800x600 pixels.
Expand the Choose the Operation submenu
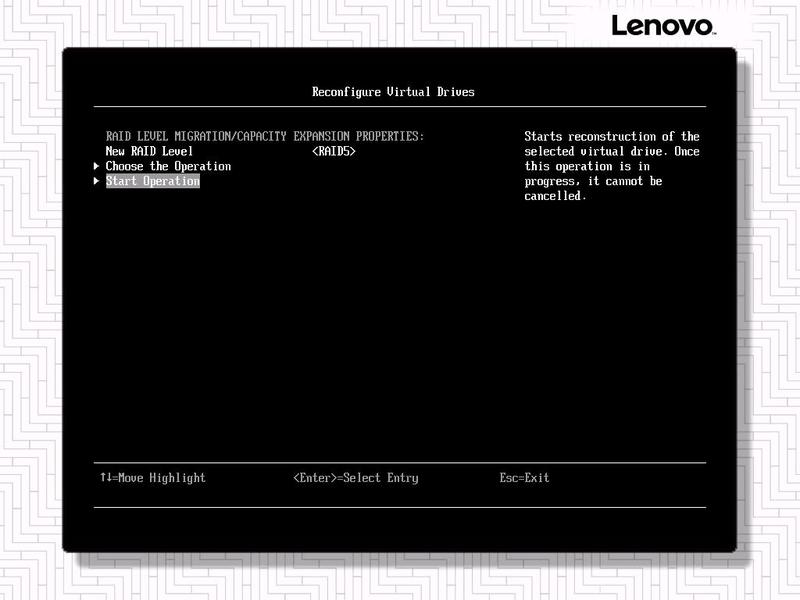pos(168,166)
